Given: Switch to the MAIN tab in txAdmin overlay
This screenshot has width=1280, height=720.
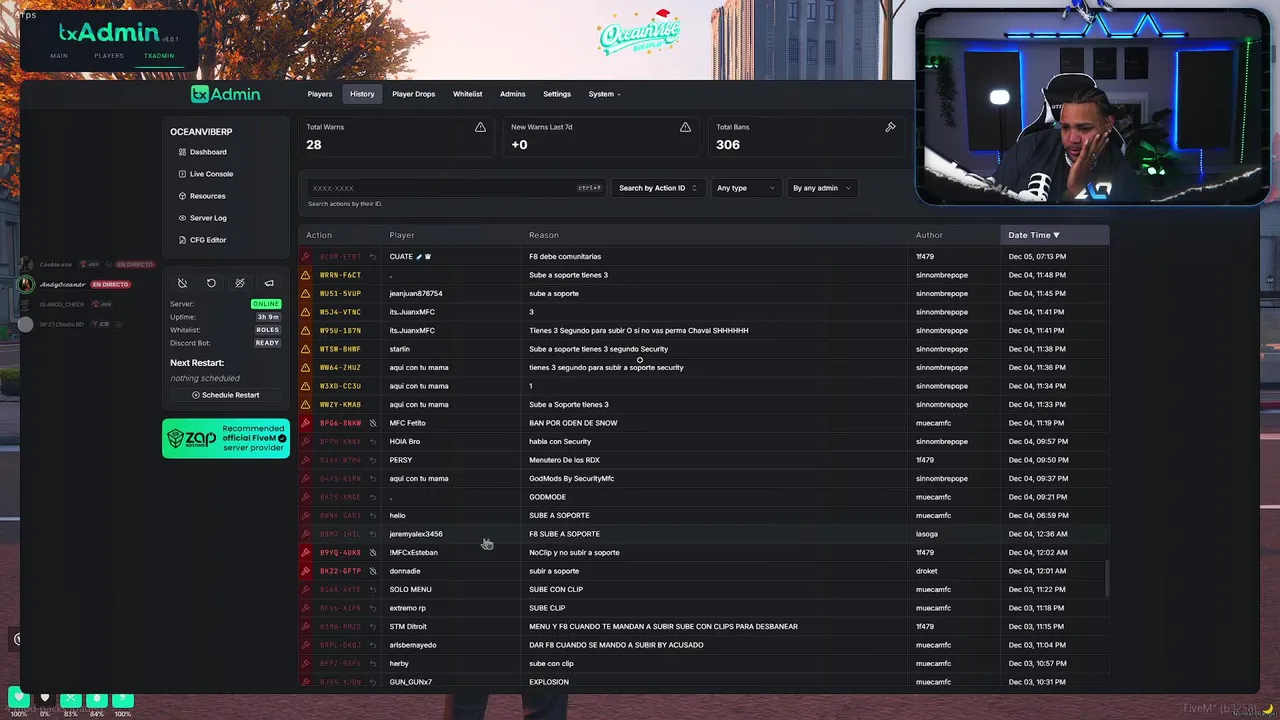Looking at the screenshot, I should tap(59, 56).
